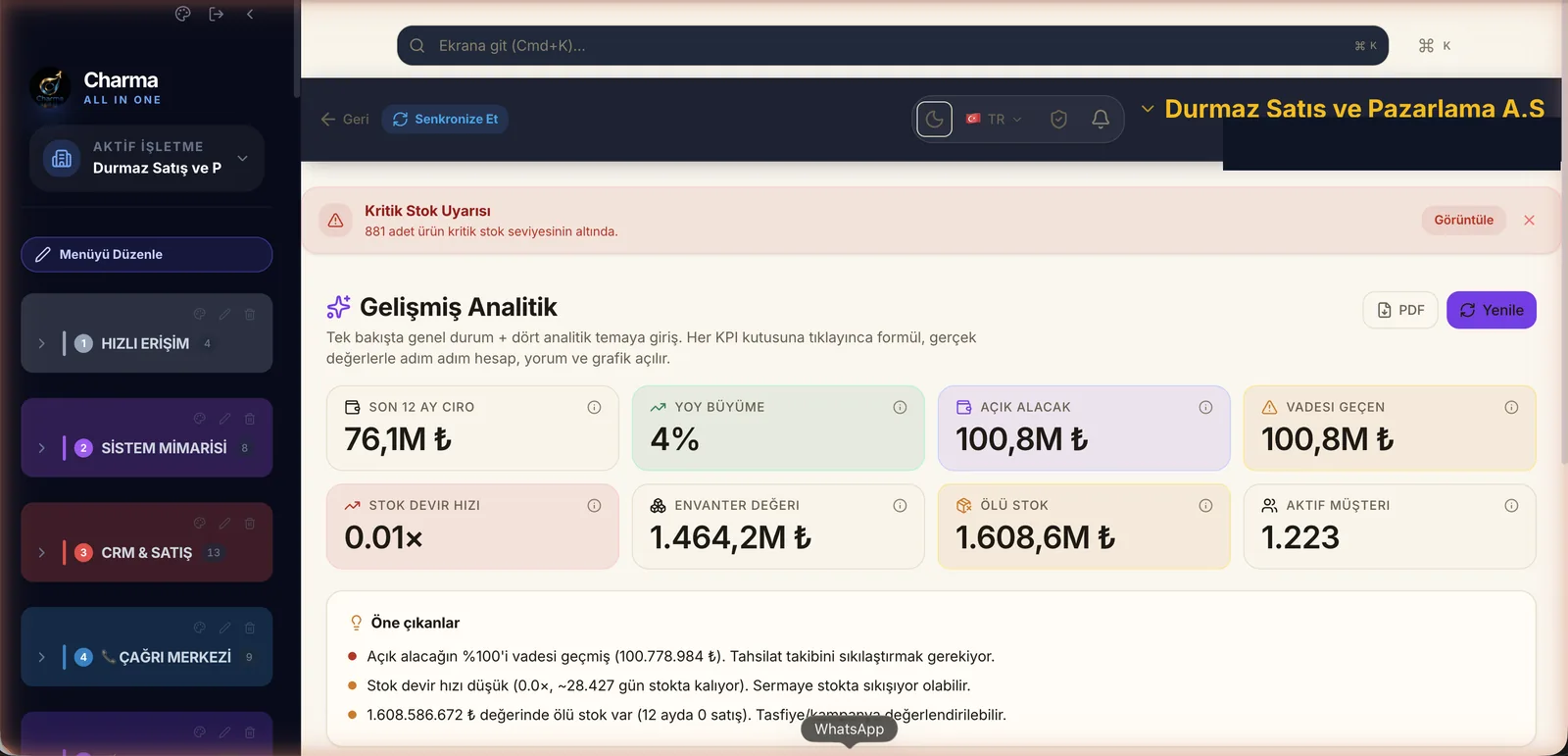Click the Senkronize Et sync button
Viewport: 1568px width, 756px height.
(445, 120)
